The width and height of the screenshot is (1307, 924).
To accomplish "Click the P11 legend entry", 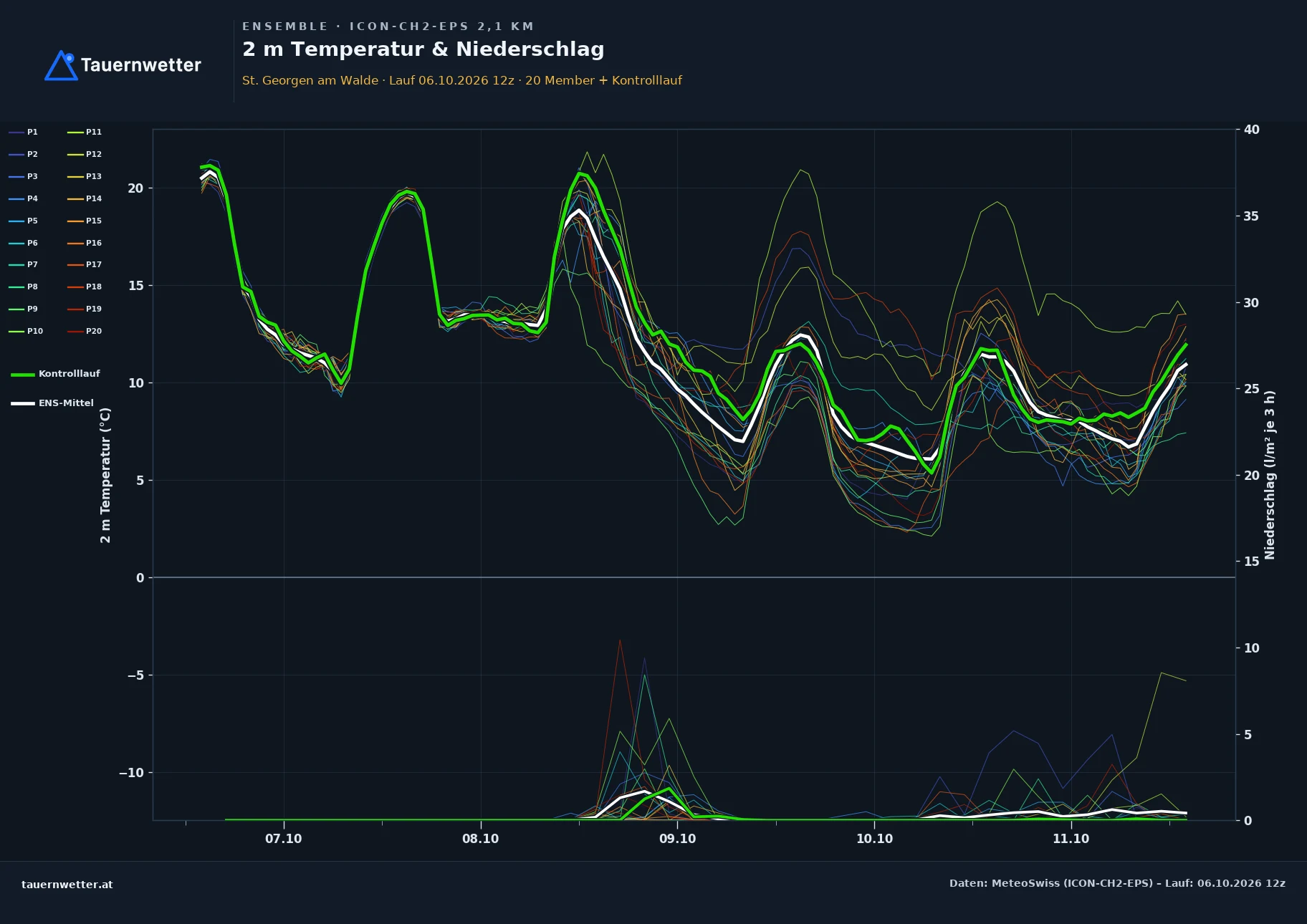I will (85, 133).
